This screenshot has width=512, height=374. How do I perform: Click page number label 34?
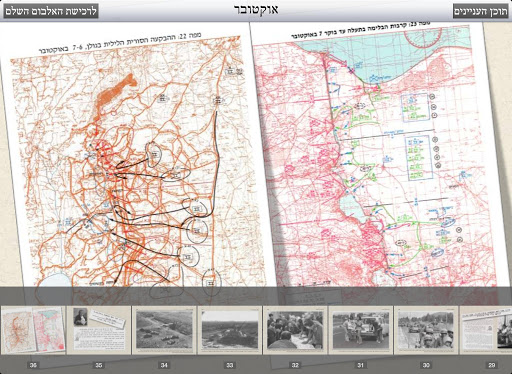pyautogui.click(x=164, y=365)
